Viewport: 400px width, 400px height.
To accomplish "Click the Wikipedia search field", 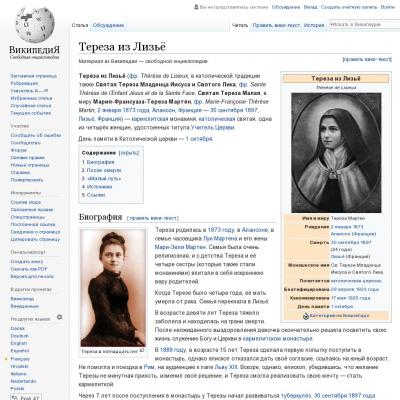I will click(363, 24).
